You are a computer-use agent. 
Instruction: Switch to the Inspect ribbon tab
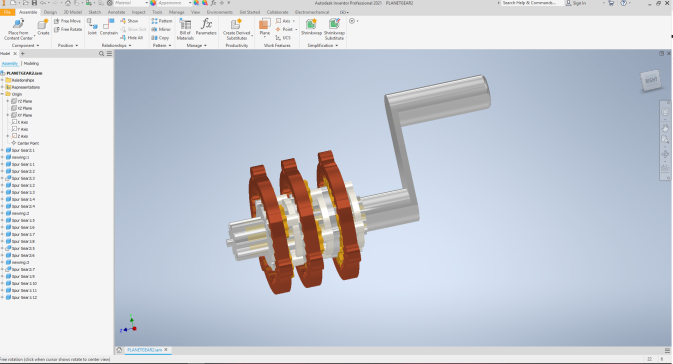(x=138, y=12)
